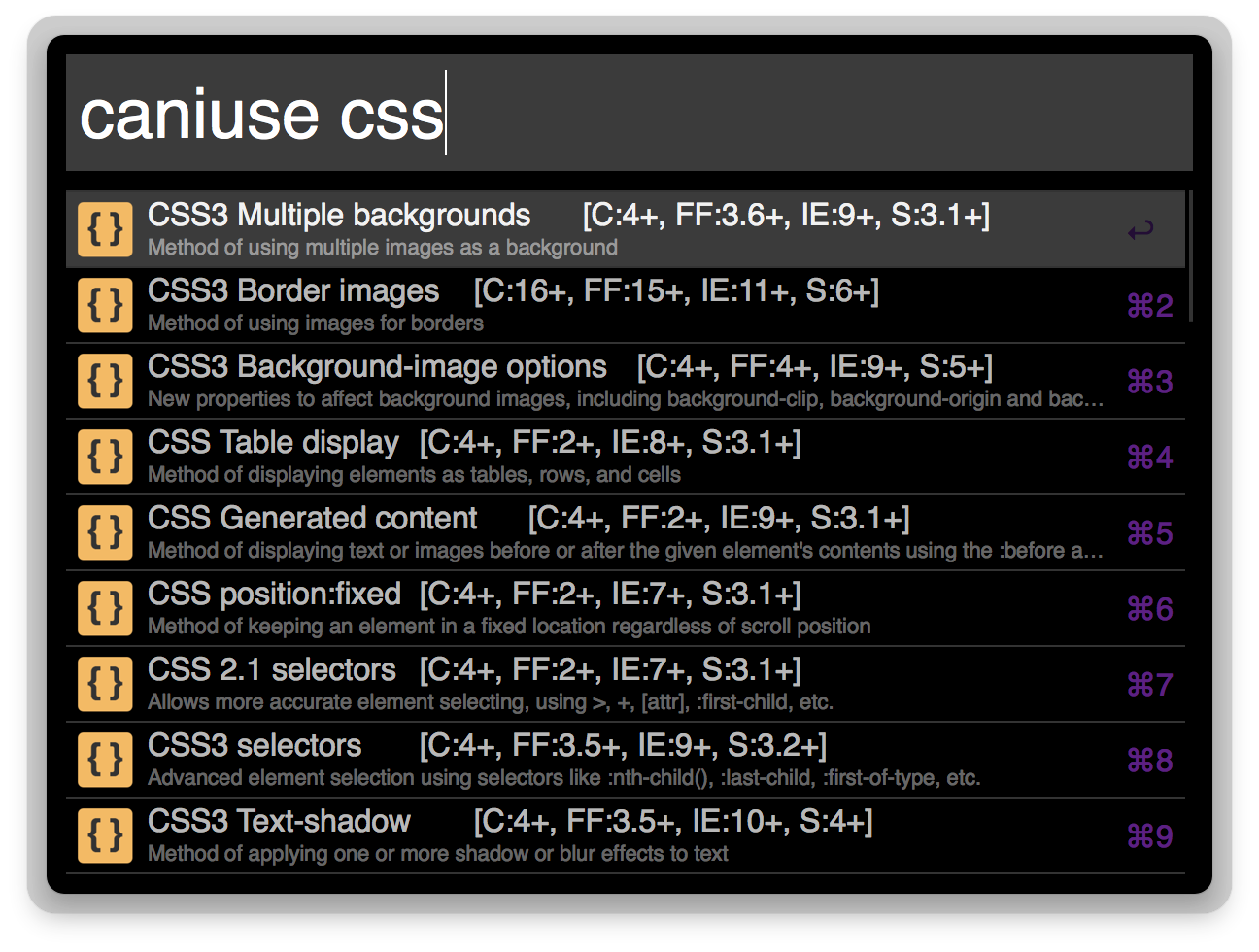Image resolution: width=1259 pixels, height=952 pixels.
Task: Click support text [C:16+, FF:15+, IE:11+, S:6+]
Action: 677,291
